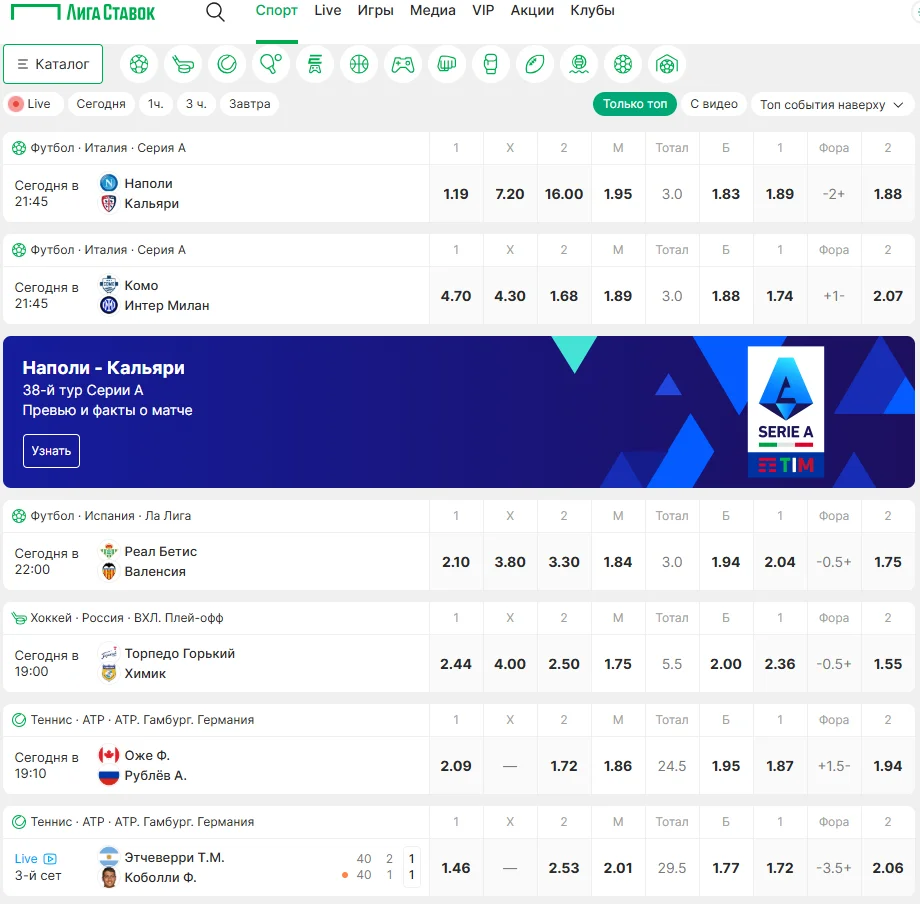Enable the С видео filter
Screen dimensions: 920x904
714,104
